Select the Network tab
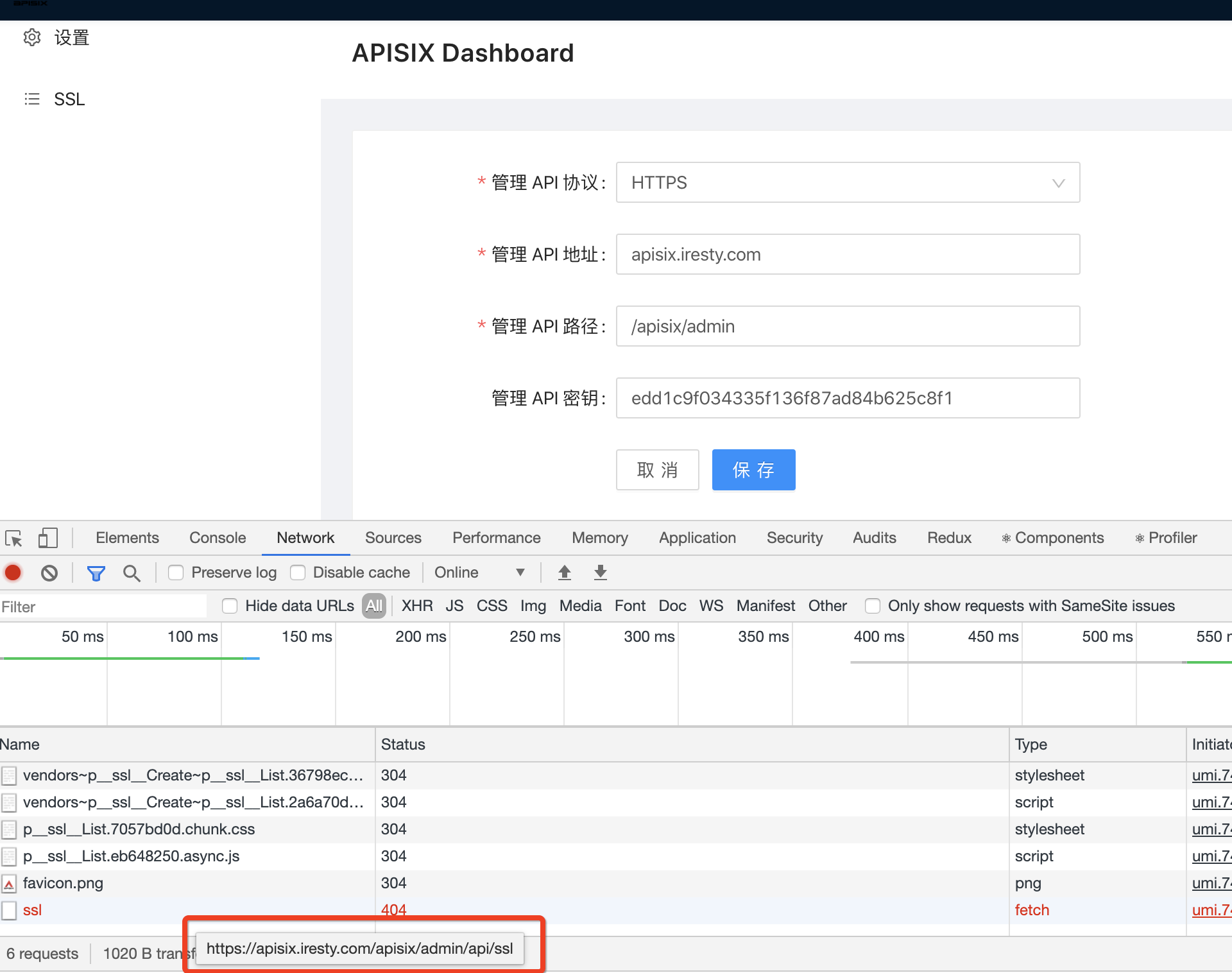The width and height of the screenshot is (1232, 973). click(305, 538)
